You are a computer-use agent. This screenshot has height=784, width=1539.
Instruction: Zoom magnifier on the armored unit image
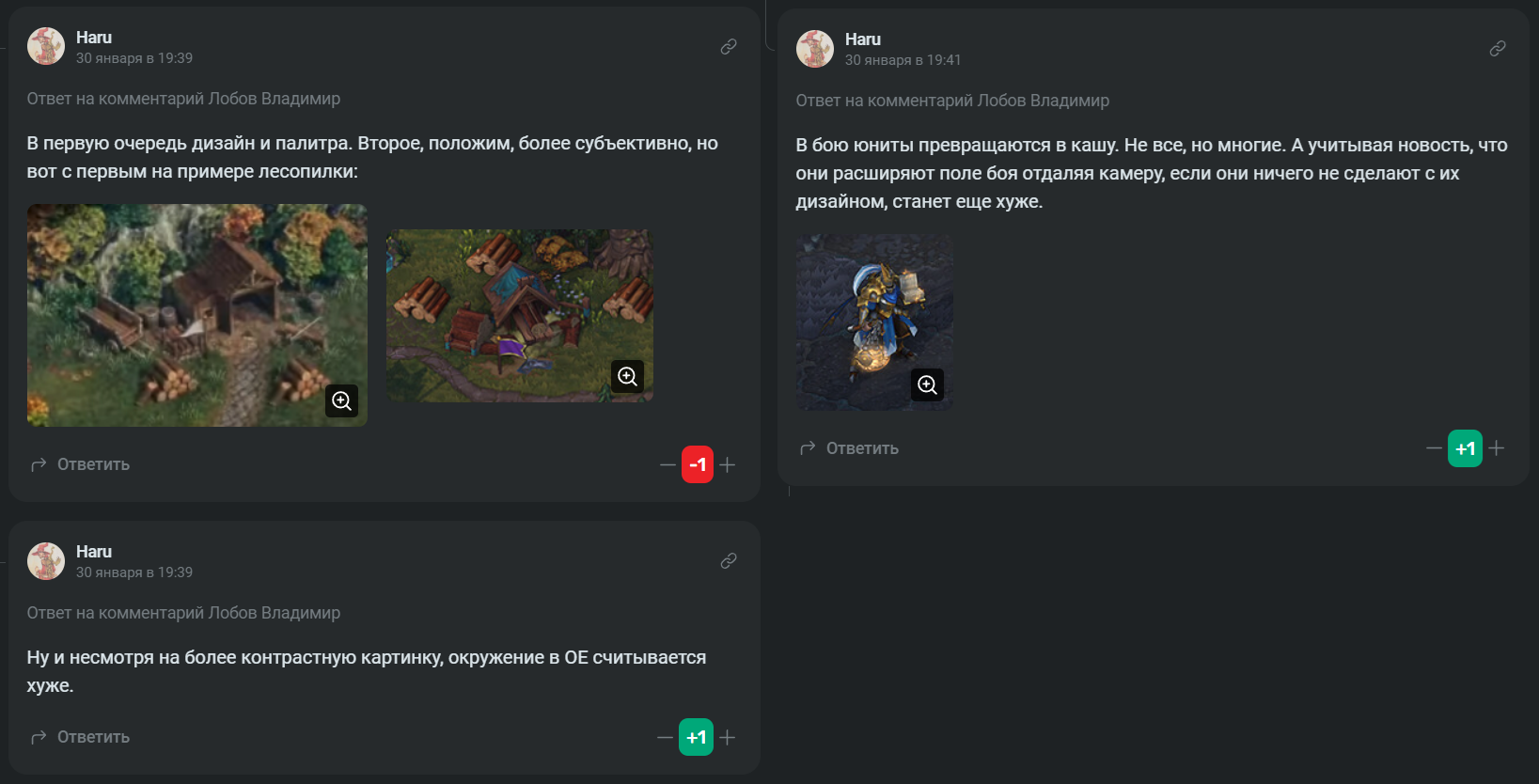pyautogui.click(x=928, y=384)
